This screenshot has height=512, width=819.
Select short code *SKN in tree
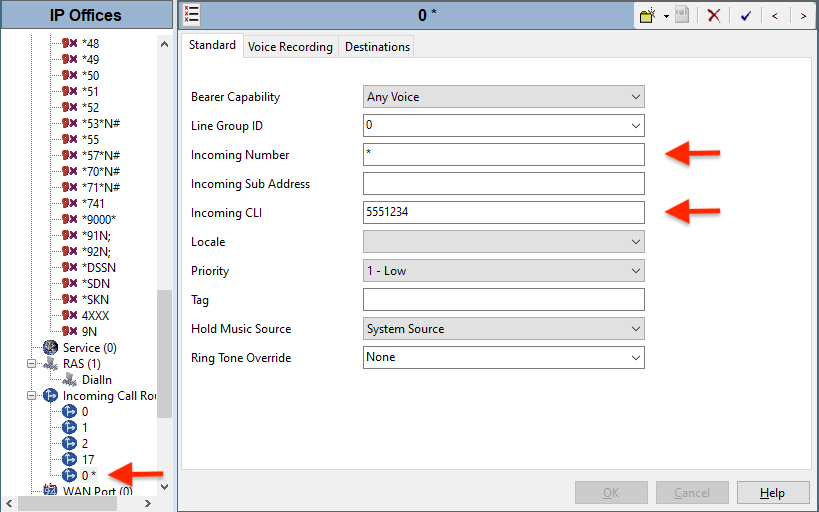coord(95,299)
